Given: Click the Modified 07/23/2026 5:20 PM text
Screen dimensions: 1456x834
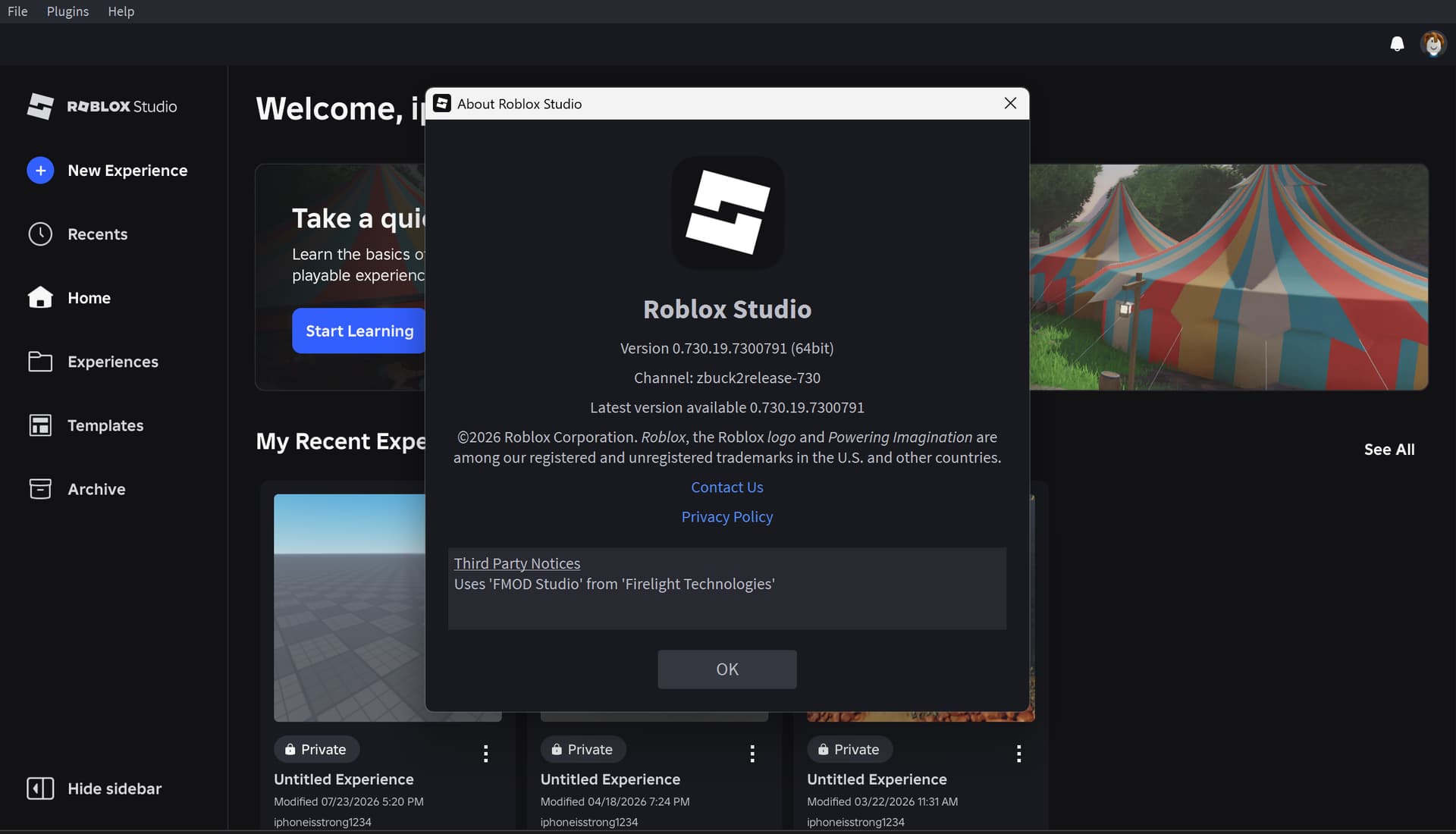Looking at the screenshot, I should (x=349, y=801).
